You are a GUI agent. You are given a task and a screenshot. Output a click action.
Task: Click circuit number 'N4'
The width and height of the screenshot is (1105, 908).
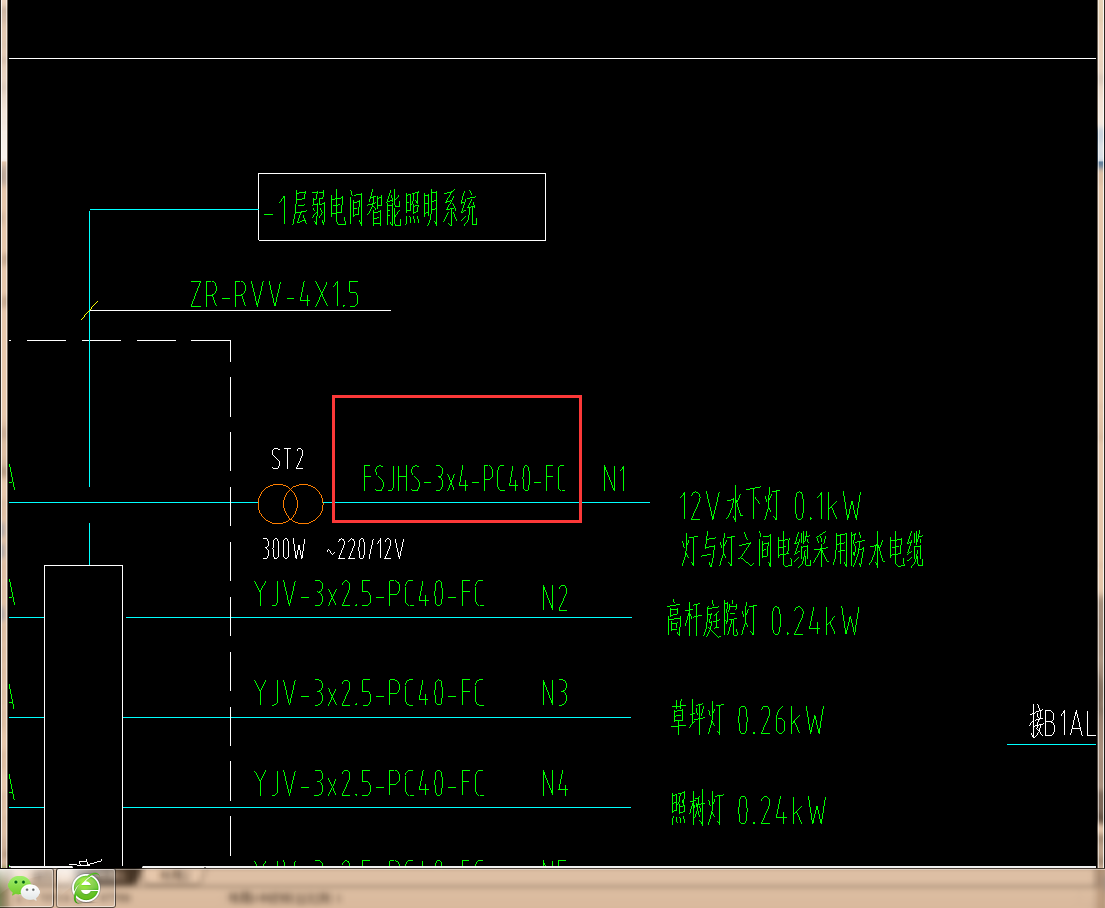coord(555,783)
